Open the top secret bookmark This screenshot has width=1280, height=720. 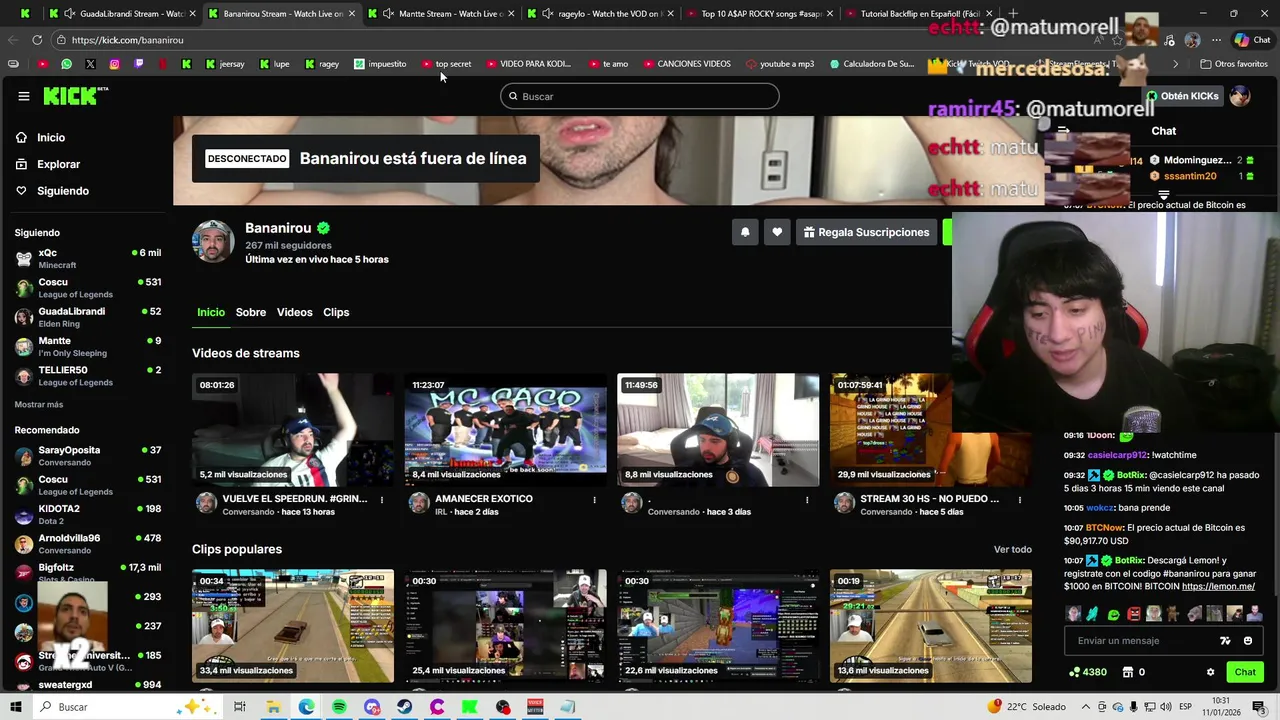(446, 64)
